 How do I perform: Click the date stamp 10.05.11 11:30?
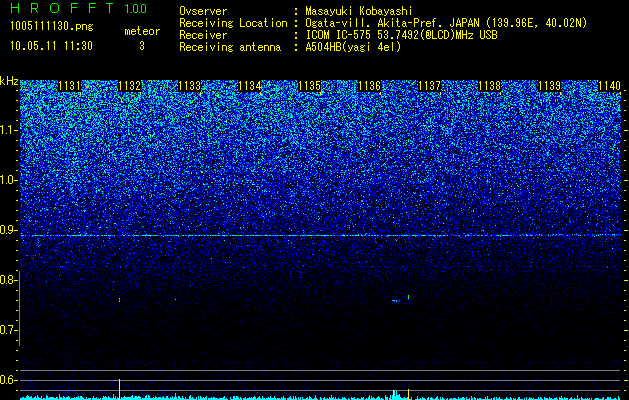point(51,46)
